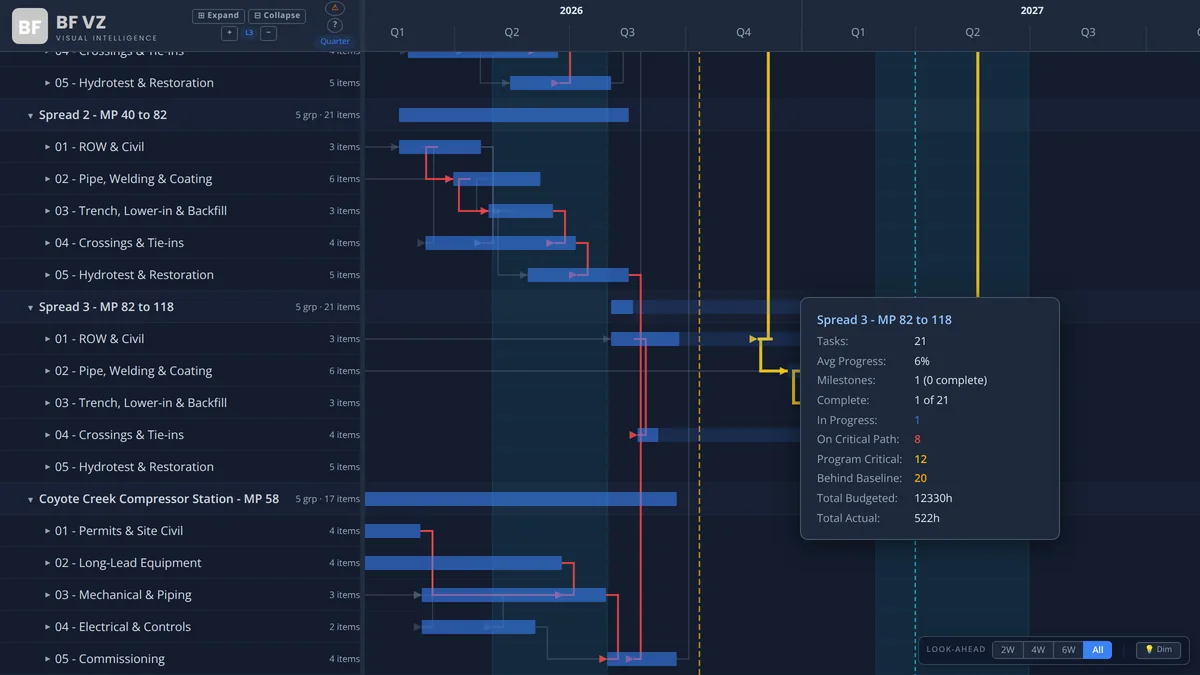Expand 01 - ROW & Civil under Spread 3
The height and width of the screenshot is (675, 1200).
pos(47,339)
